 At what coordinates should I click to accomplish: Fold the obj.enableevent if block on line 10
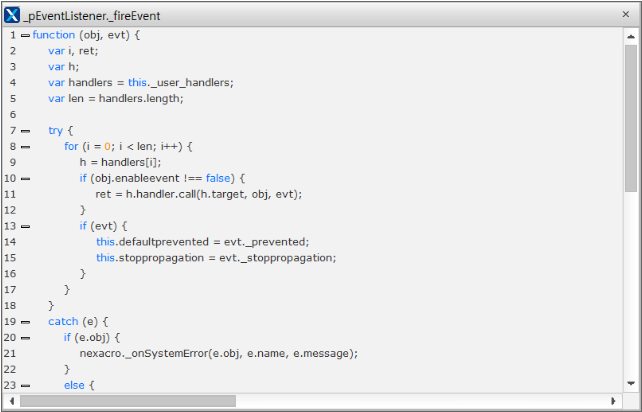click(x=25, y=179)
